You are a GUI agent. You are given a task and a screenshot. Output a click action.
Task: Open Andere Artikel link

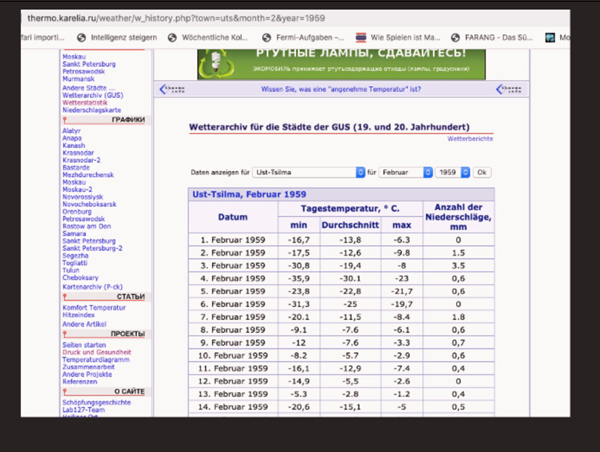[84, 324]
